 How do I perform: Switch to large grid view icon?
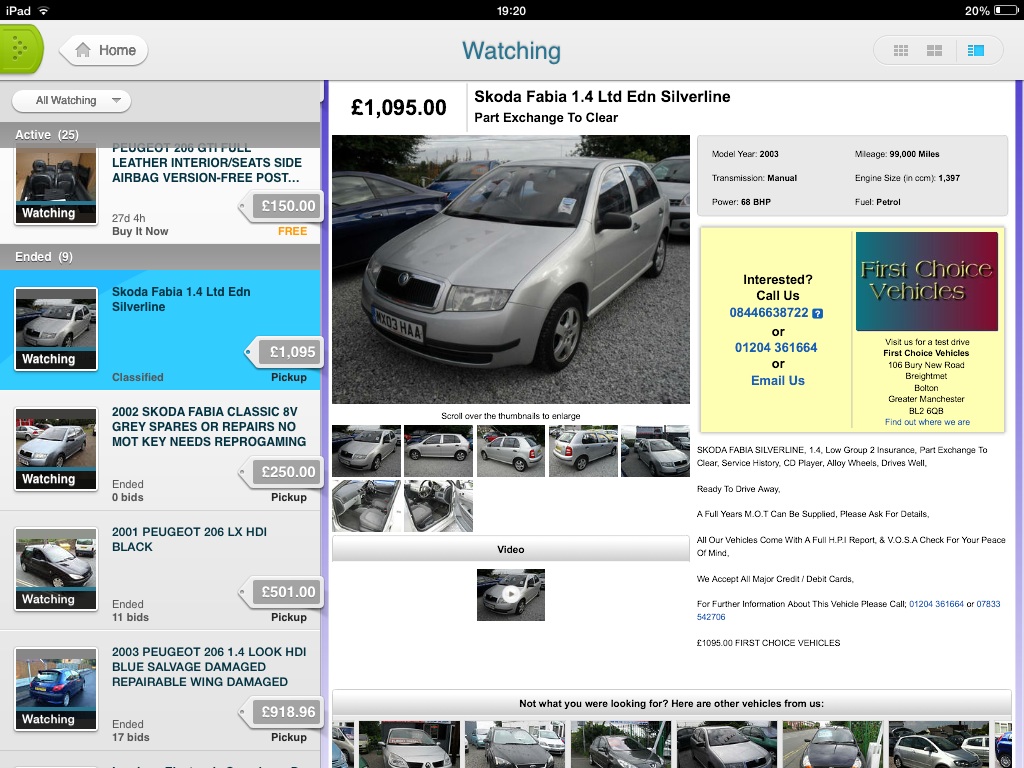(935, 50)
